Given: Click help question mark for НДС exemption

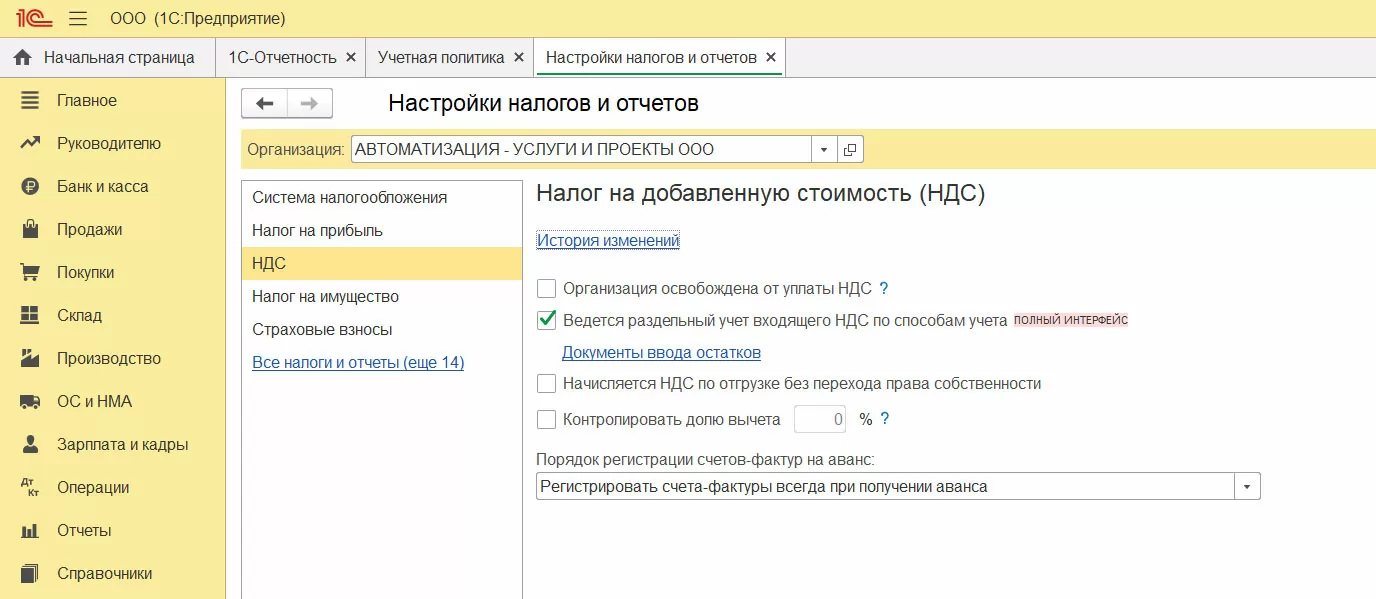Looking at the screenshot, I should point(884,289).
